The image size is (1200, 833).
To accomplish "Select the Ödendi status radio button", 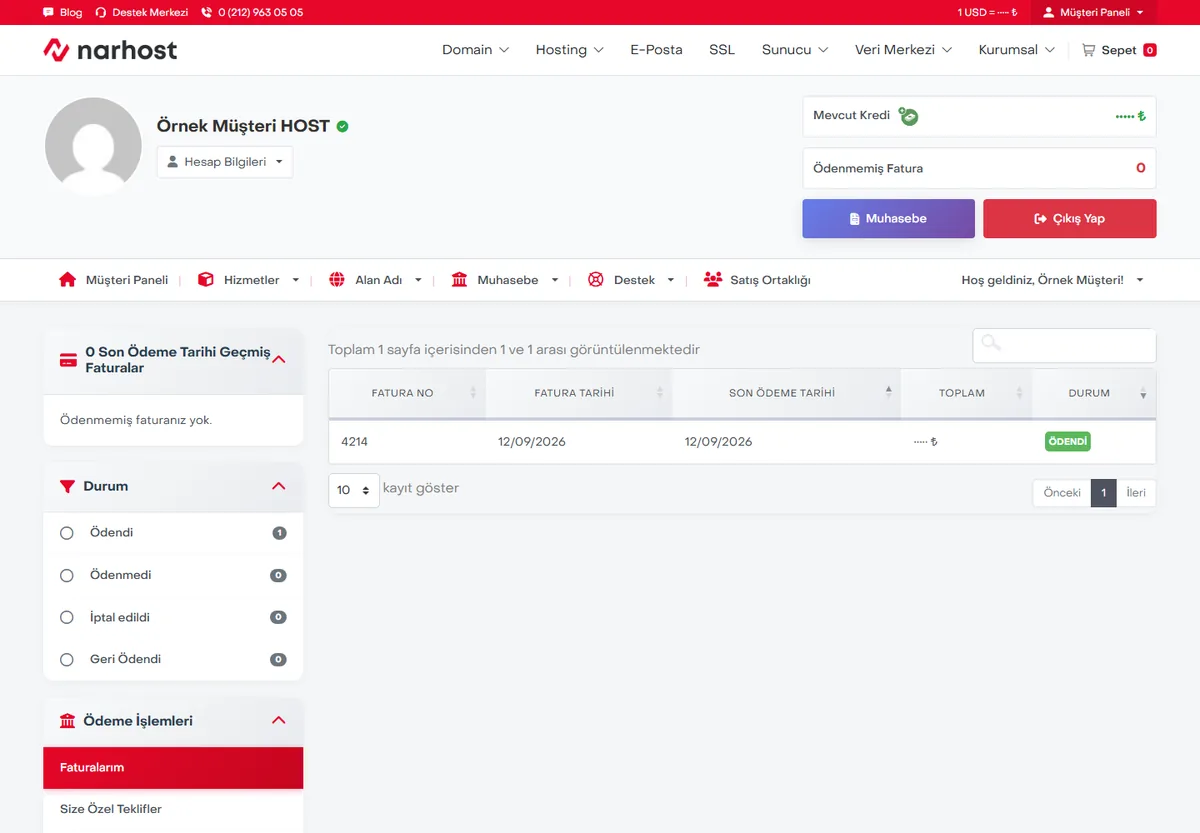I will 67,533.
